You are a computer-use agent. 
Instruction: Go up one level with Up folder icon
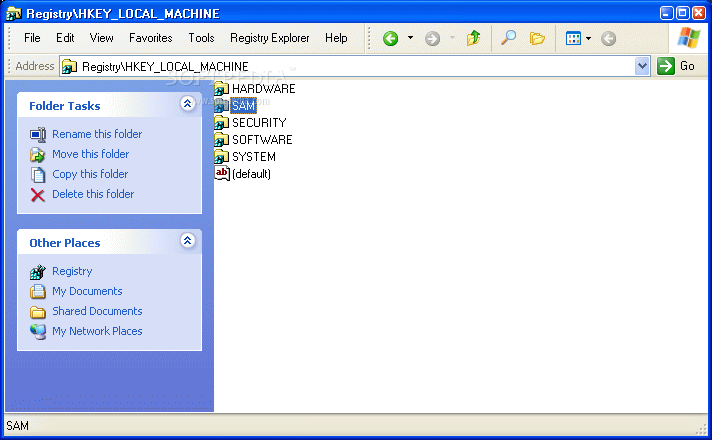(x=473, y=38)
